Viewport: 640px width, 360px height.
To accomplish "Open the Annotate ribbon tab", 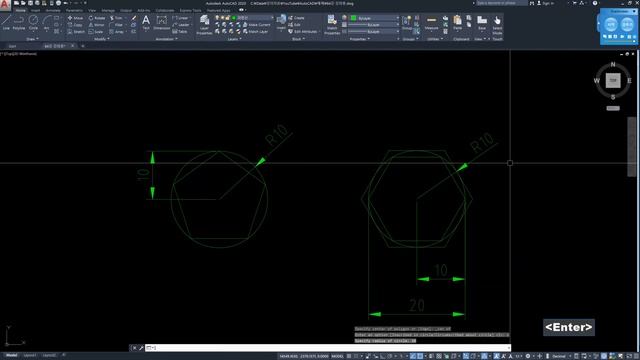I will tap(53, 10).
